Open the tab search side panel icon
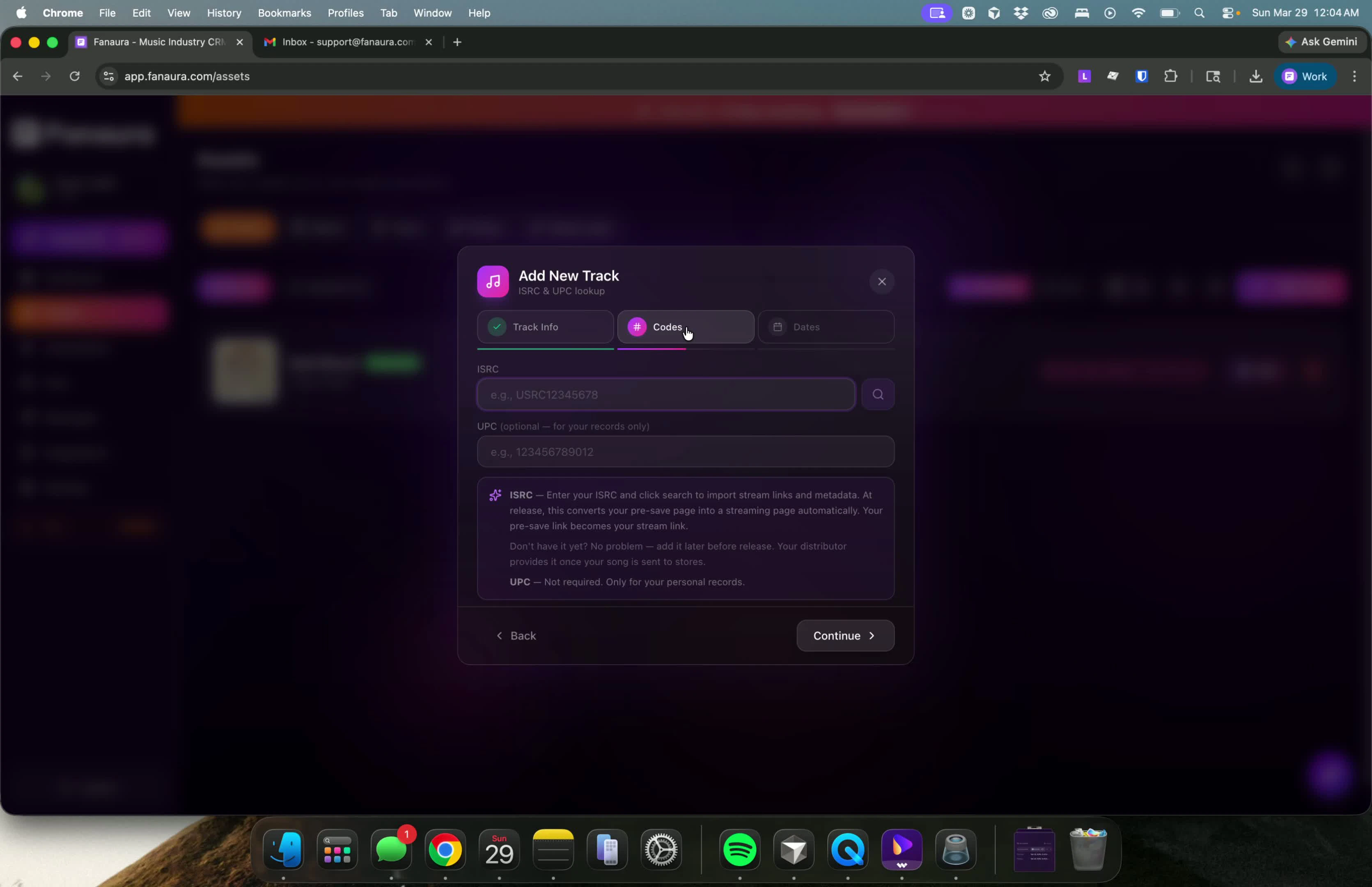 click(1213, 76)
